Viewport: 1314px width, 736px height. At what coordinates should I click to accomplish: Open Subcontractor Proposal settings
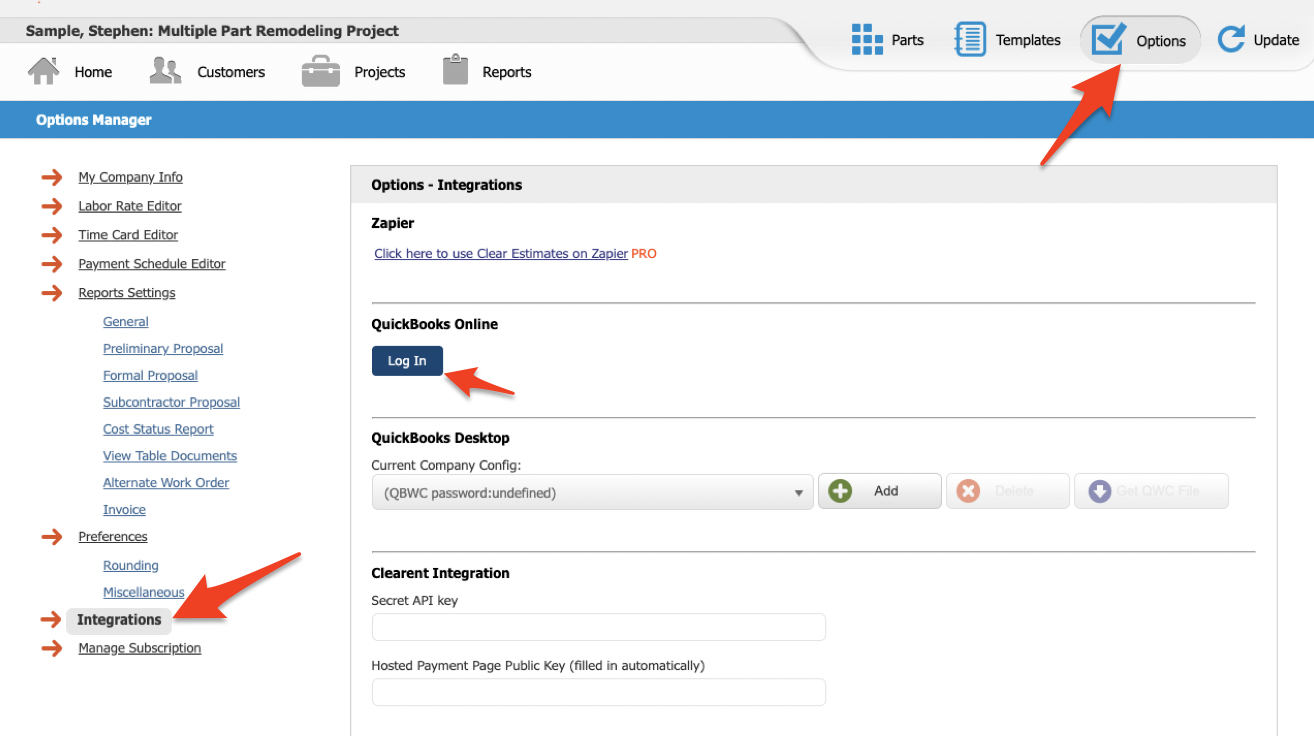171,402
